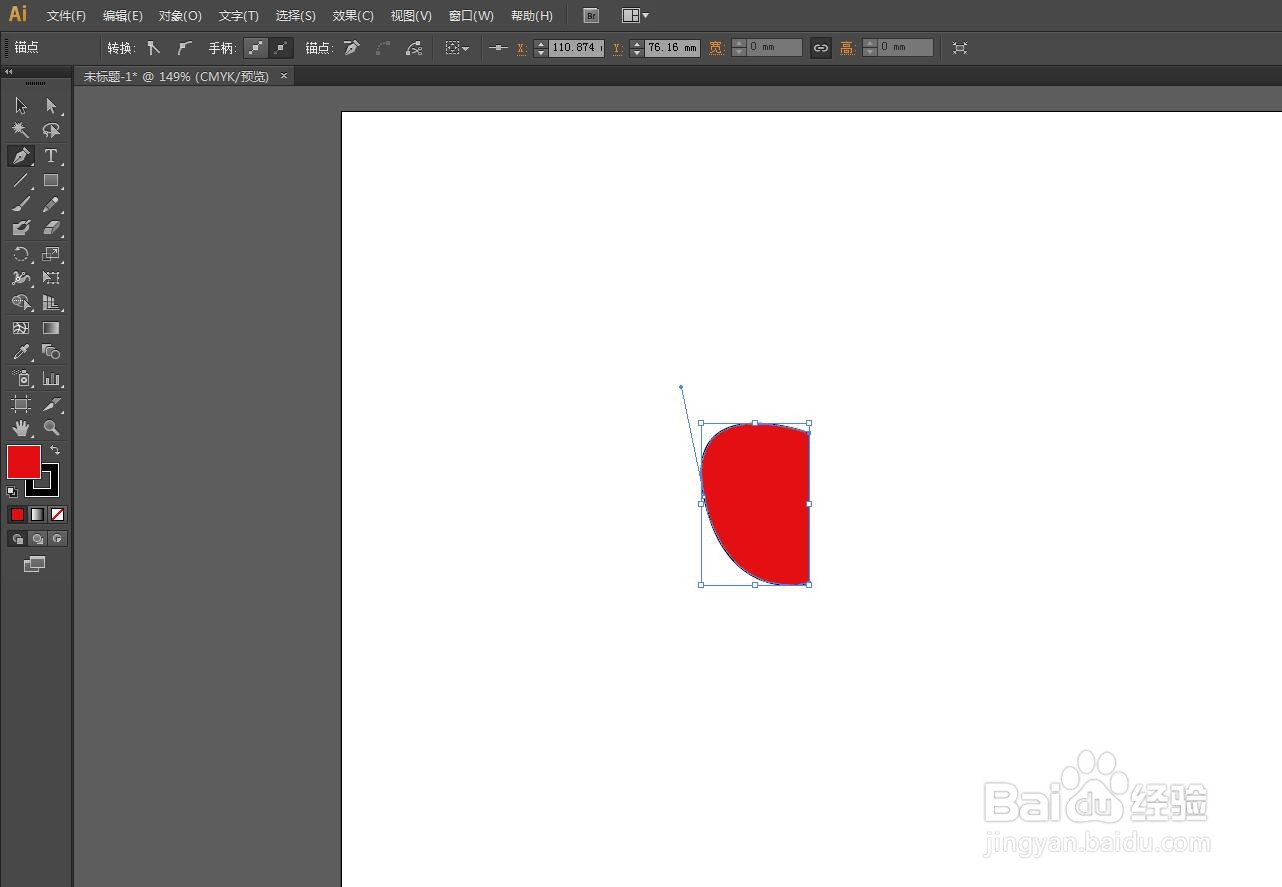Swap fill and stroke colors
Screen dimensions: 1282x887
55,450
